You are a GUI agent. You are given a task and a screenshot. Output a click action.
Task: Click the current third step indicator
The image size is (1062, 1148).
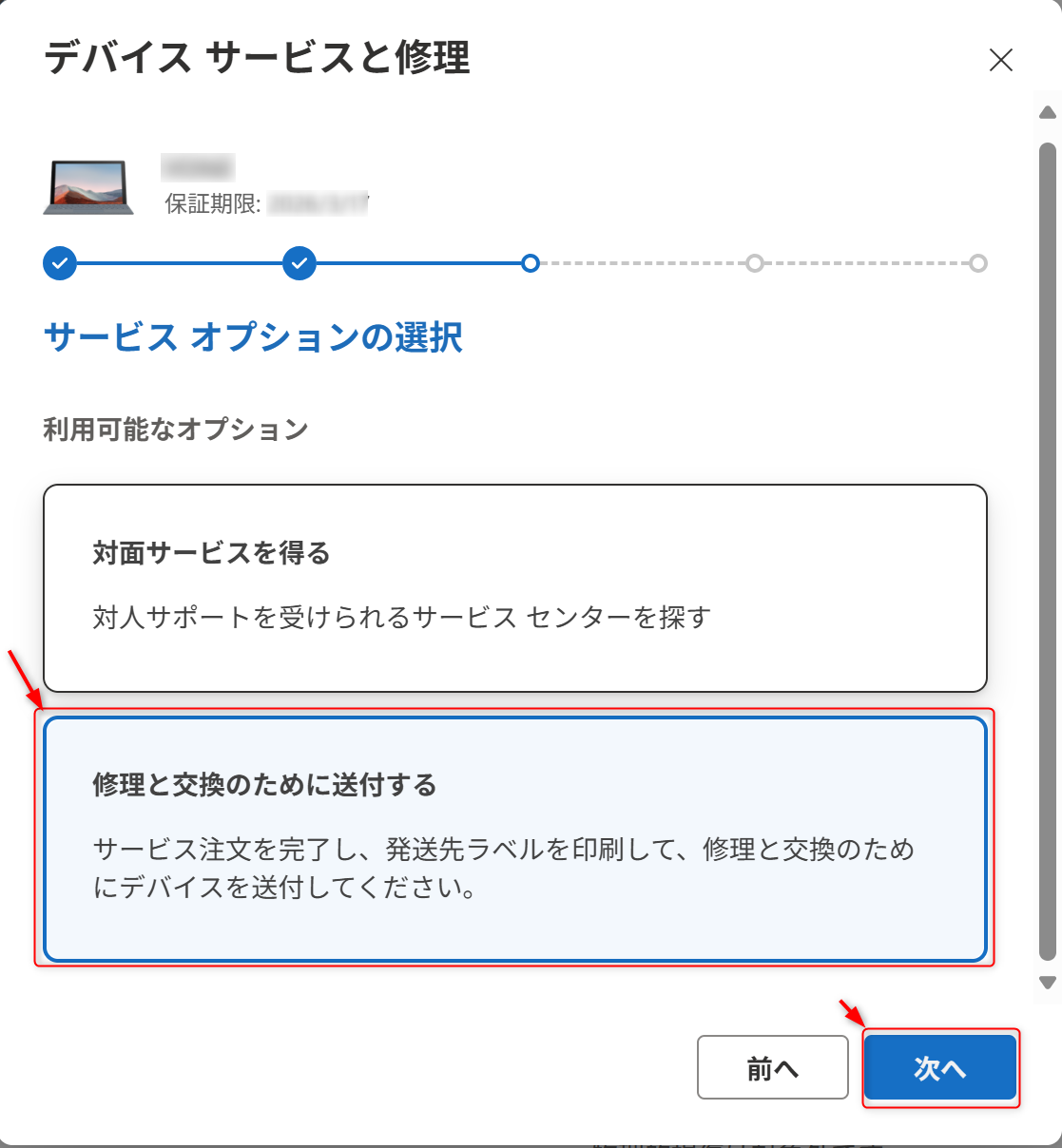point(531,263)
